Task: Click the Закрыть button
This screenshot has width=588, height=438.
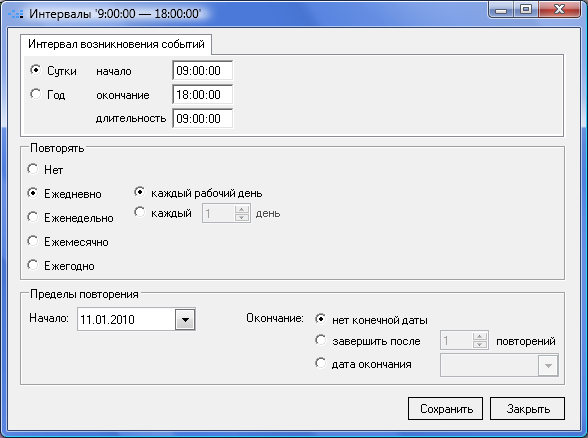Action: (x=527, y=409)
